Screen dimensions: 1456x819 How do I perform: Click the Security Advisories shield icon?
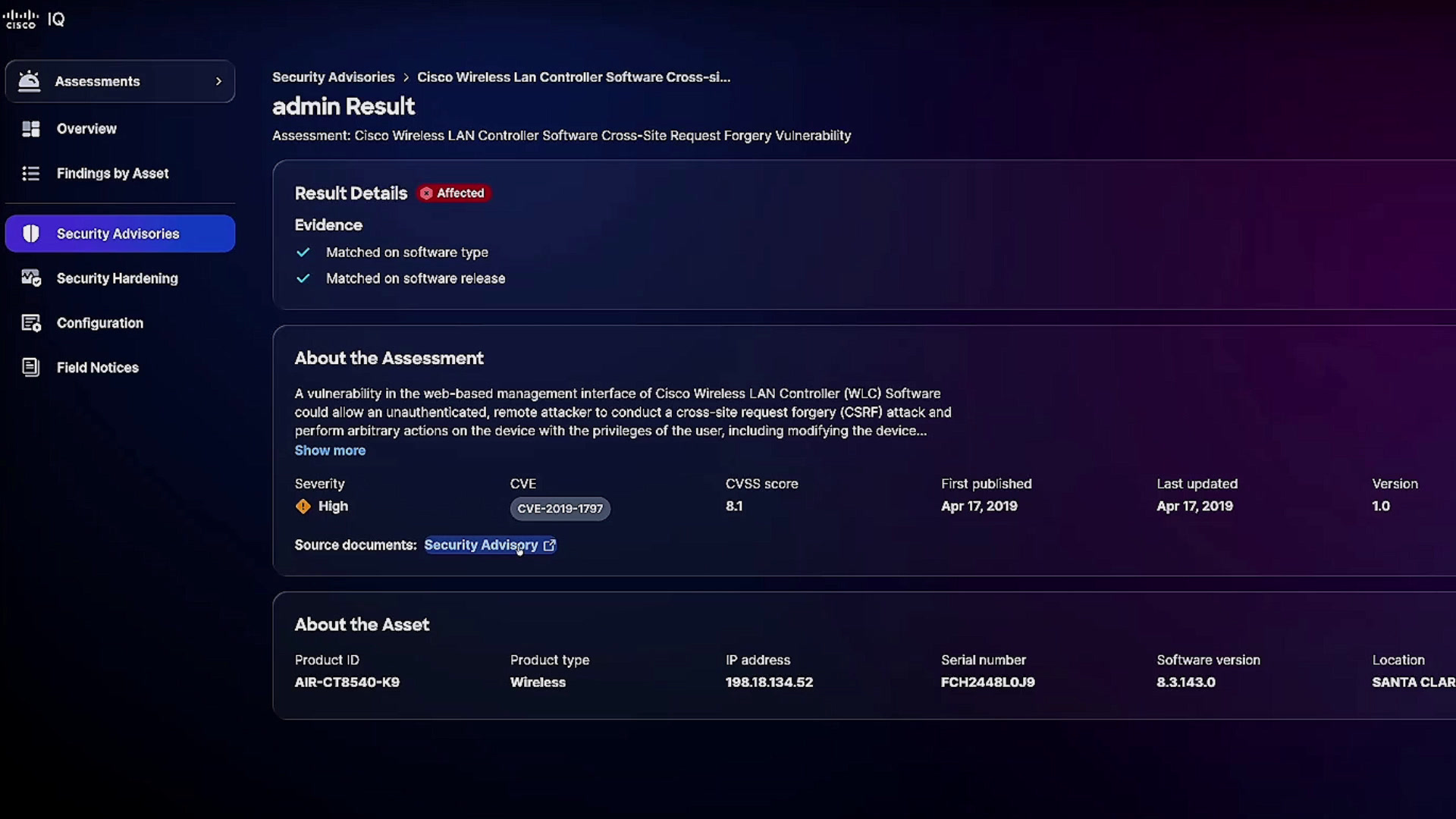[30, 234]
